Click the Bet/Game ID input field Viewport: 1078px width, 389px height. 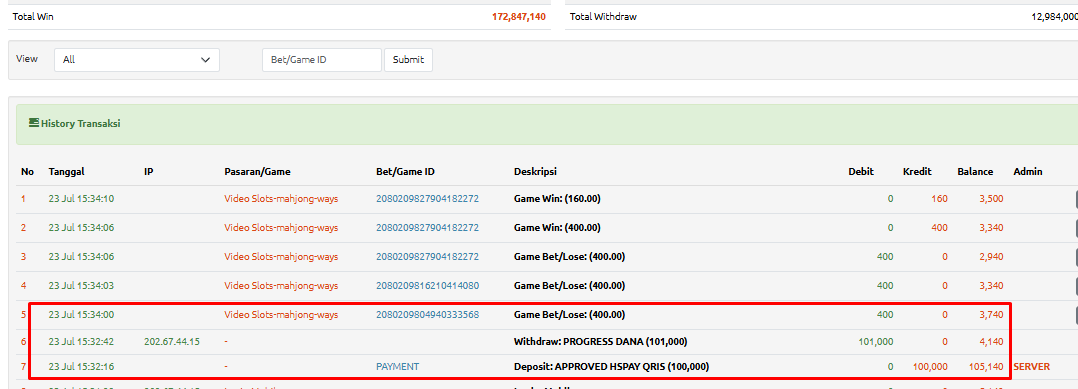coord(322,60)
